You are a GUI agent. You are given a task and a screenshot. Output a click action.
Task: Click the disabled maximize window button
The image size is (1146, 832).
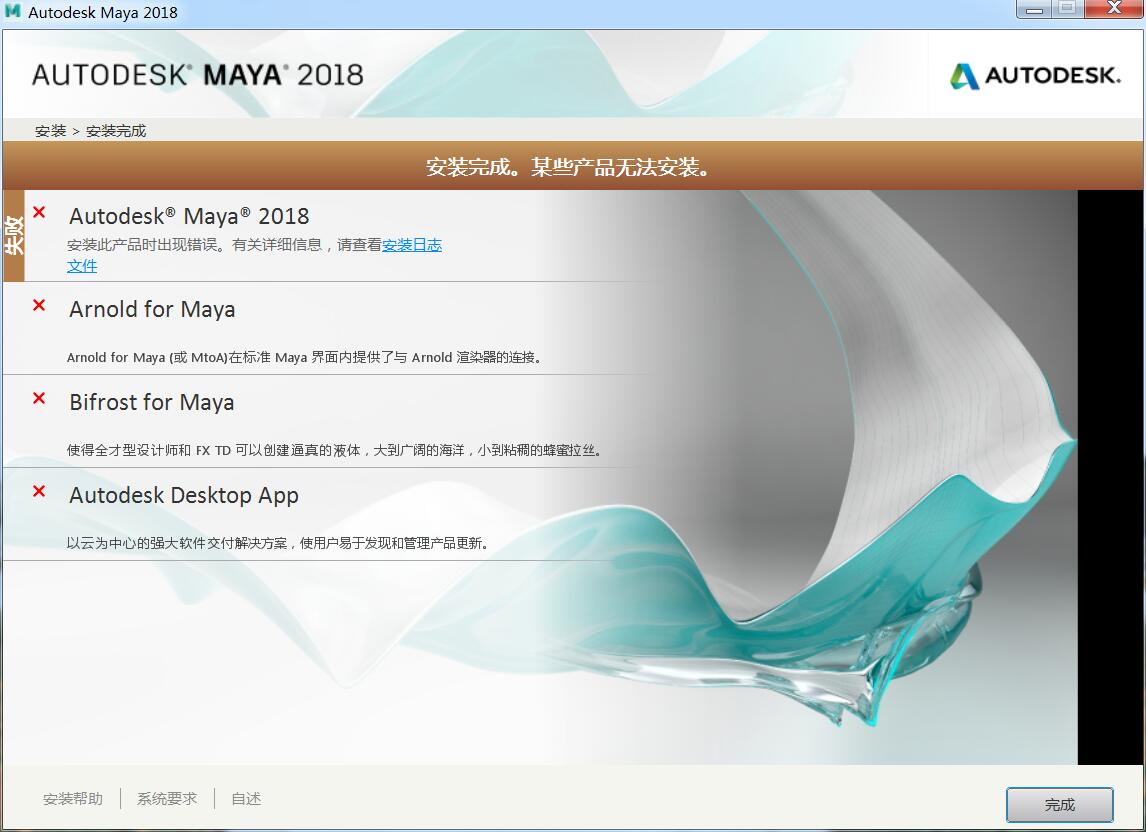click(x=1067, y=10)
